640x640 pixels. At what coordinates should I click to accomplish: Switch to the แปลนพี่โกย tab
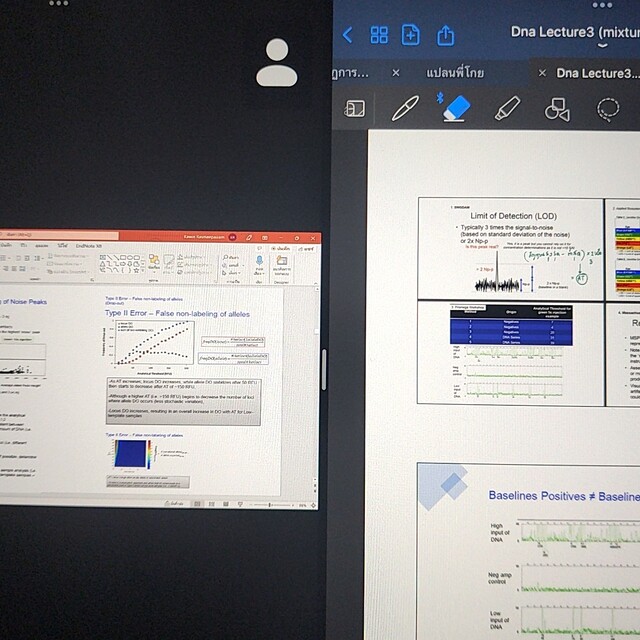click(x=460, y=73)
